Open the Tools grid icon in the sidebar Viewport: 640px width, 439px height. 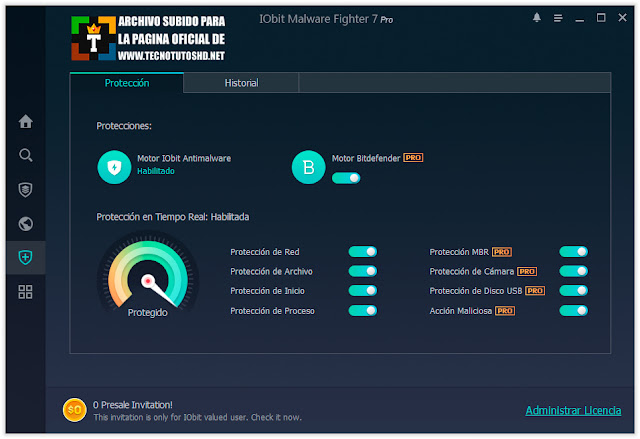point(25,292)
